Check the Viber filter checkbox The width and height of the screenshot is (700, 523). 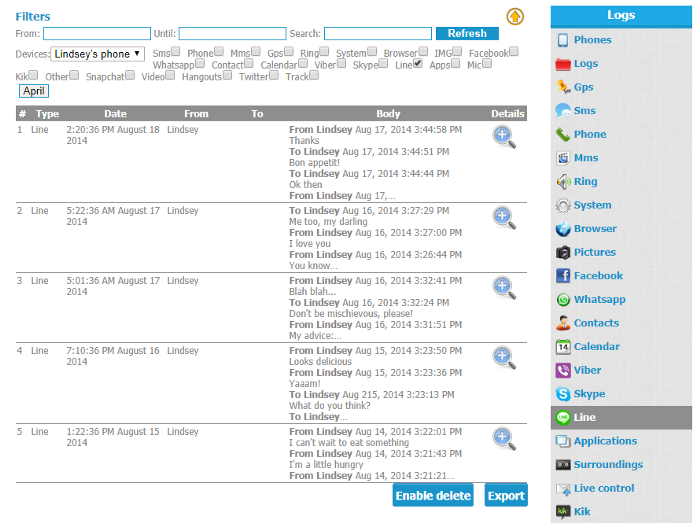(x=342, y=63)
